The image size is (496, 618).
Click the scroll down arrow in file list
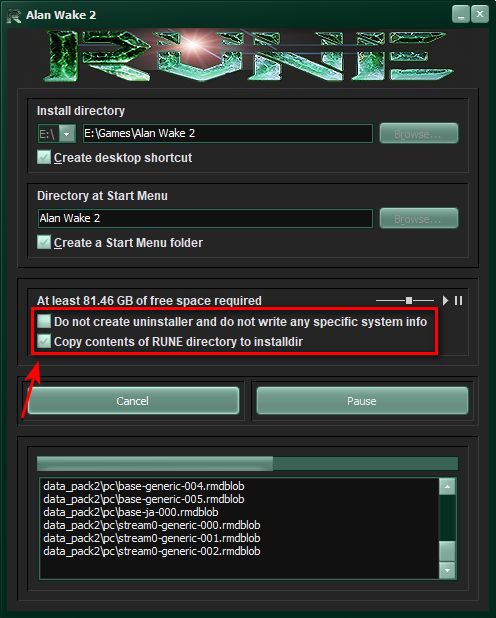(x=447, y=570)
